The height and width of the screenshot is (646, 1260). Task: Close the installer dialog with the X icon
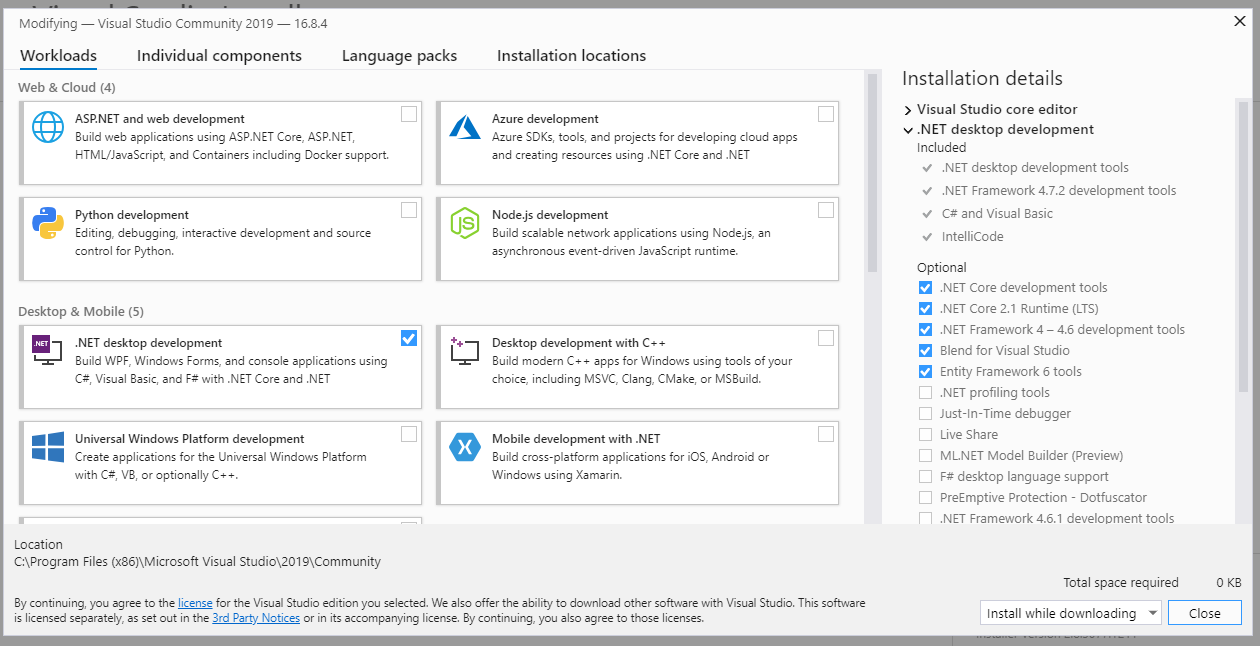[x=1240, y=20]
